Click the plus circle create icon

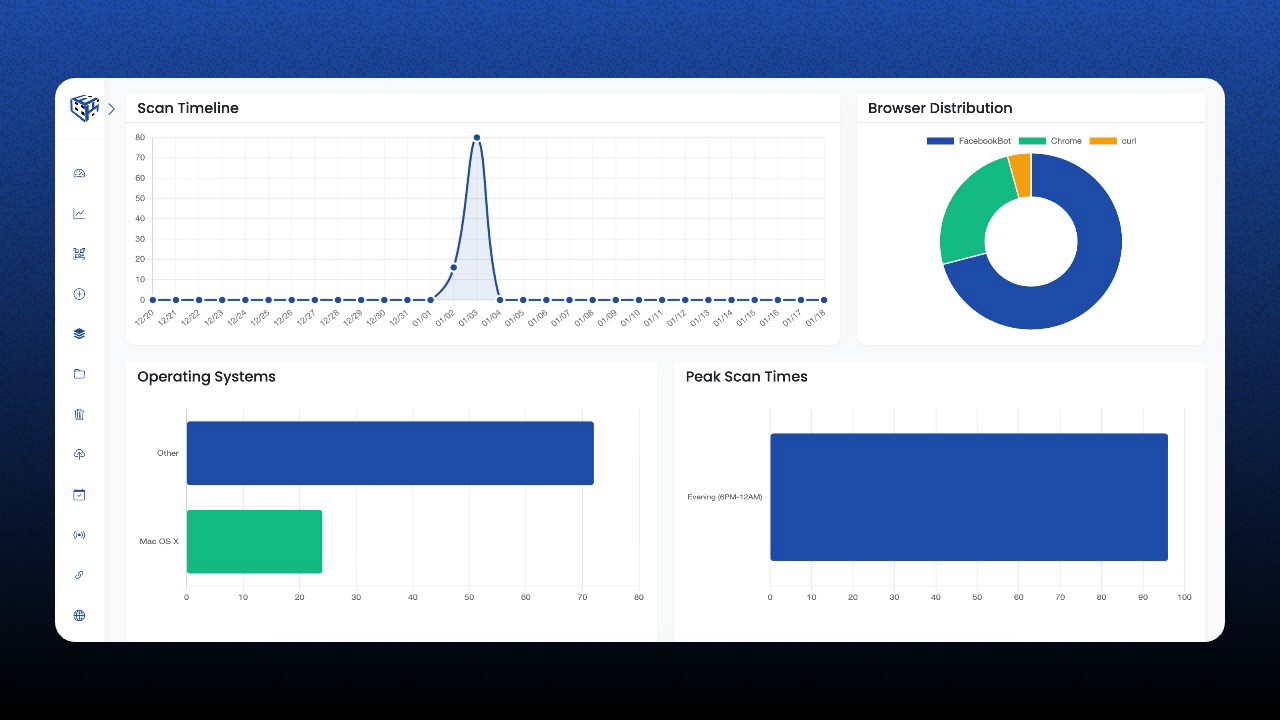coord(80,294)
